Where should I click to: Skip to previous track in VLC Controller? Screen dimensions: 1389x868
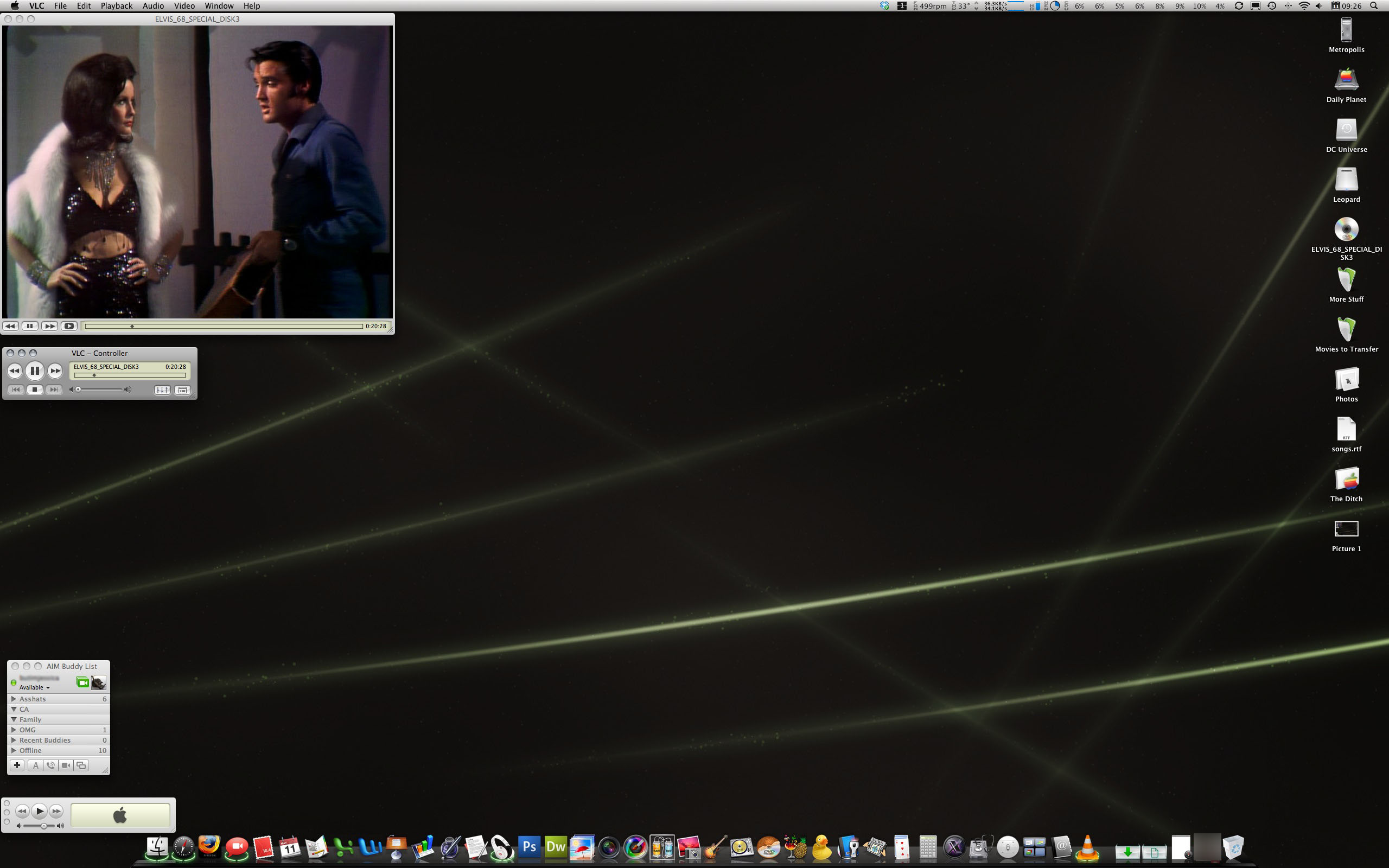tap(16, 390)
